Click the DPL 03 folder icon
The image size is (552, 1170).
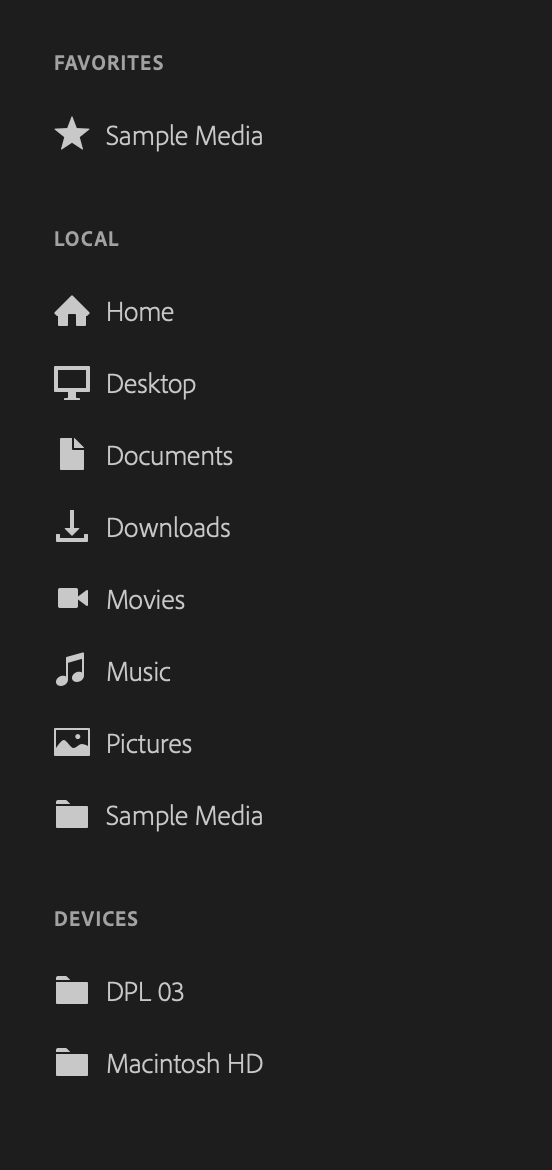pos(72,990)
